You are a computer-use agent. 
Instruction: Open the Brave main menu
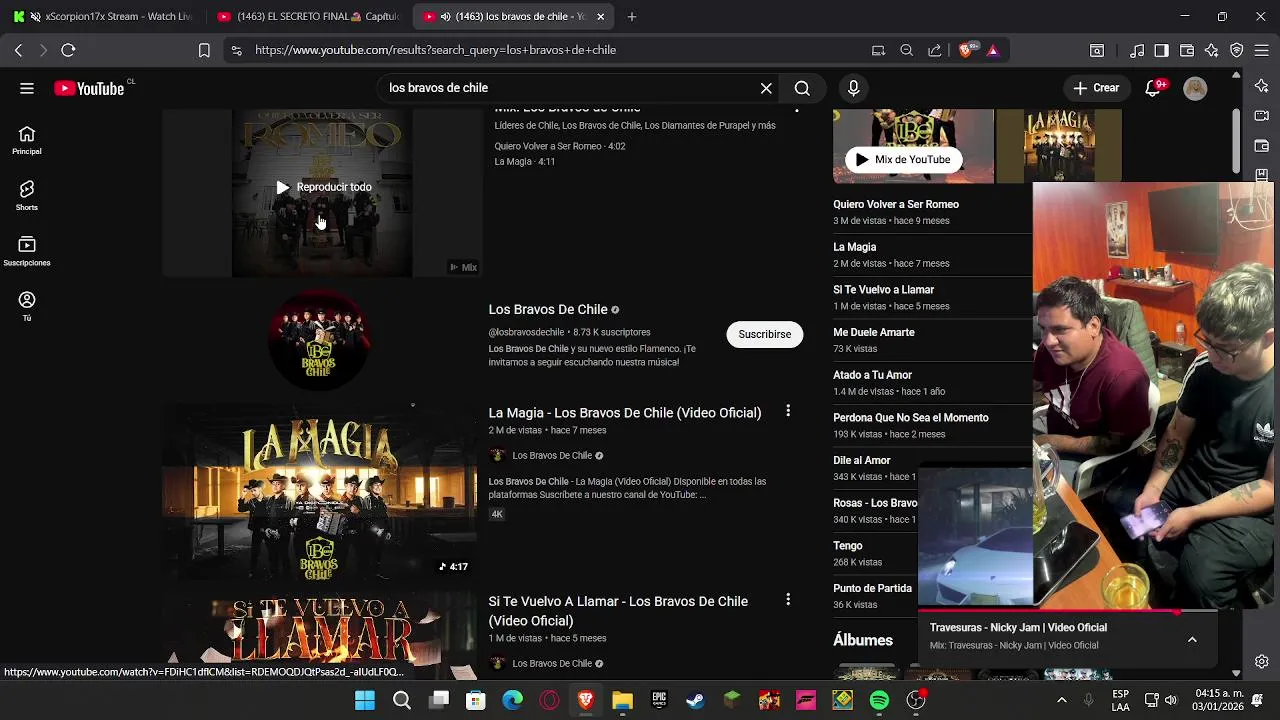pyautogui.click(x=1262, y=50)
